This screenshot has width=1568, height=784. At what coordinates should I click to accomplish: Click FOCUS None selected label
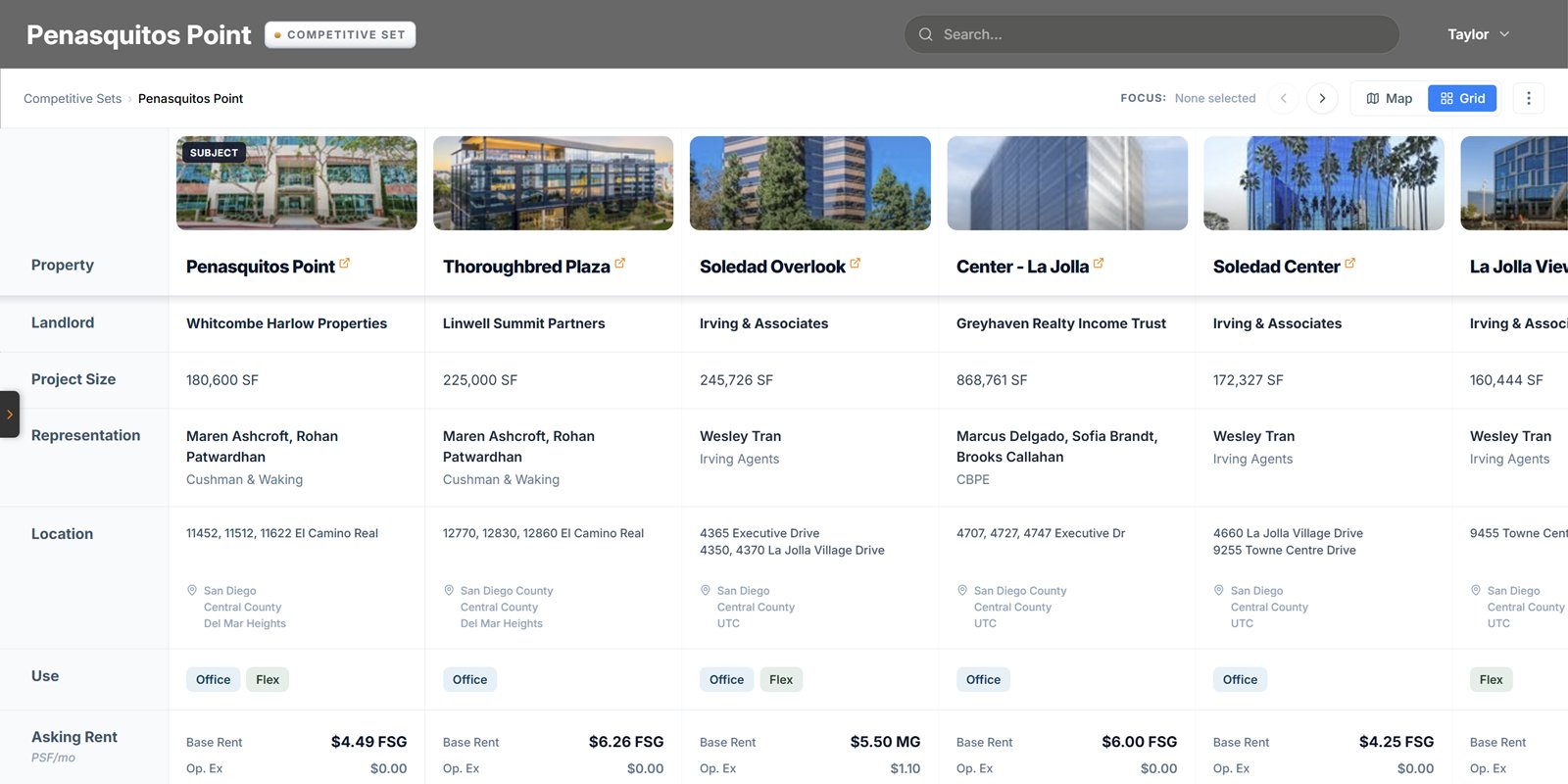[x=1188, y=98]
